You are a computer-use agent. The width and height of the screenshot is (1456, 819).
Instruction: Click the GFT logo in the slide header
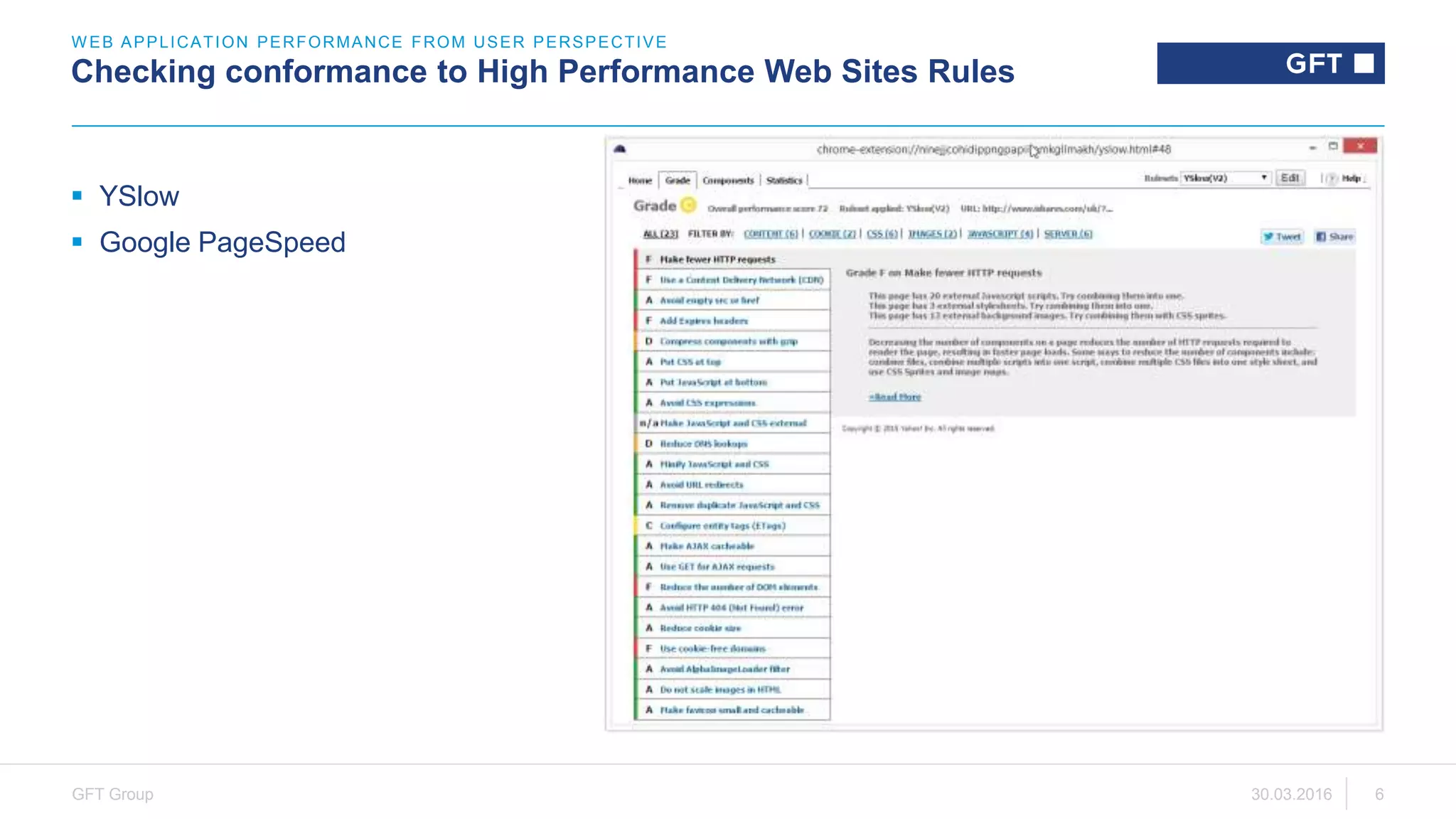click(x=1270, y=63)
